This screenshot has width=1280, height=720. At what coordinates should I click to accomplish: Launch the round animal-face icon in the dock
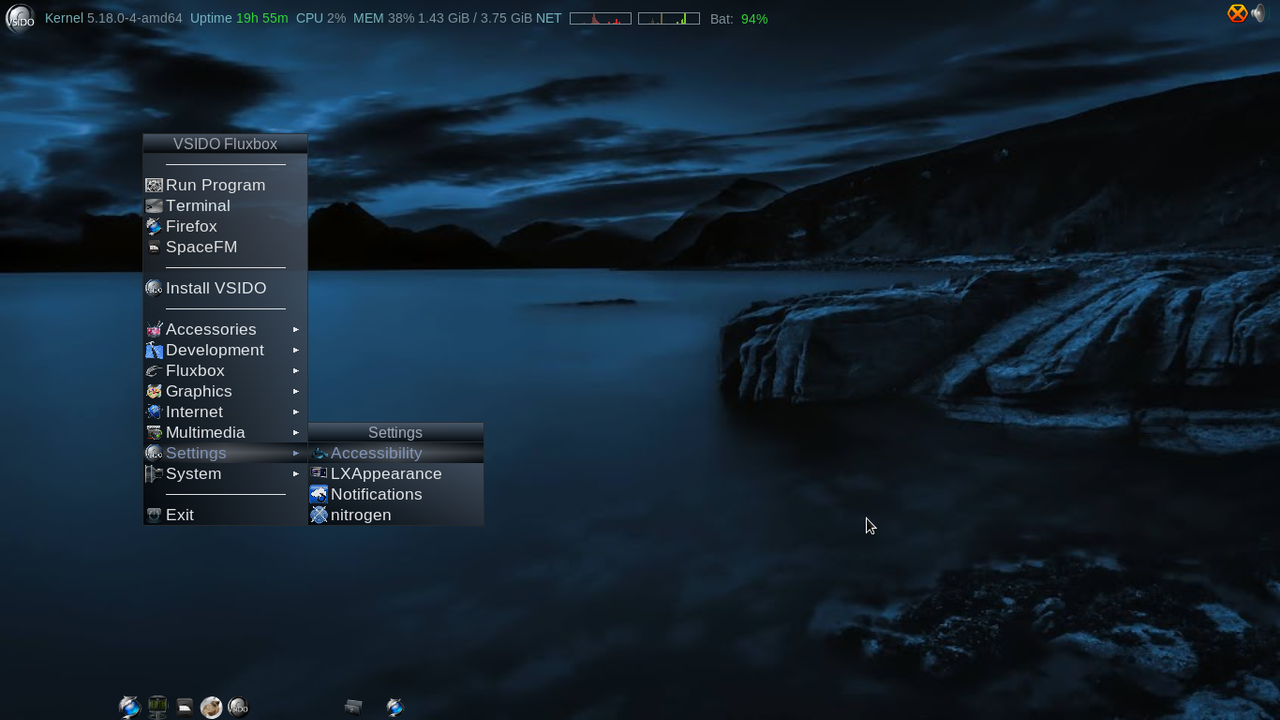(x=211, y=707)
